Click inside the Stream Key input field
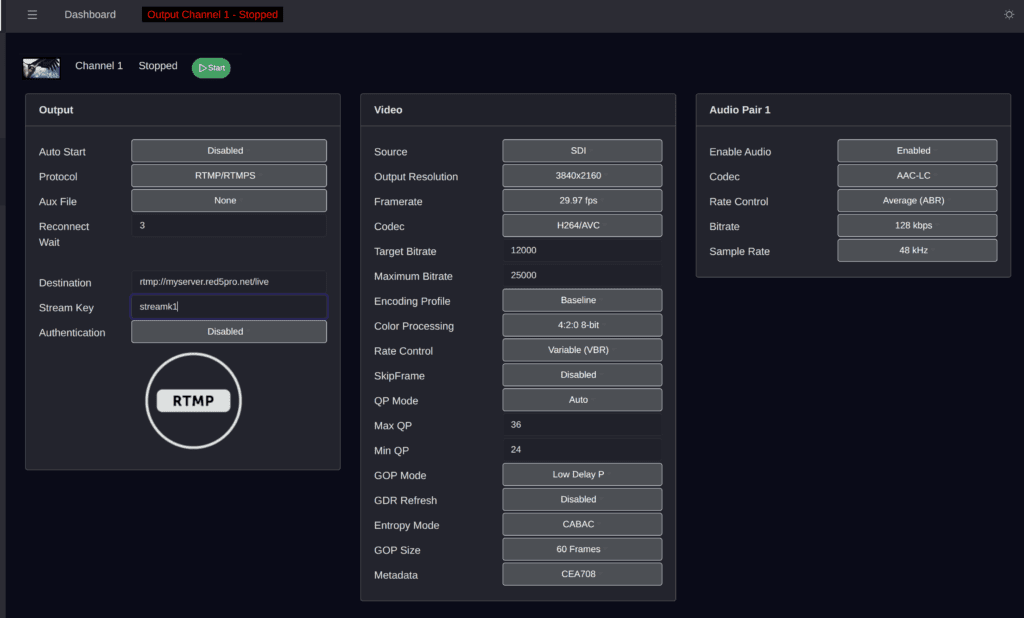 228,307
